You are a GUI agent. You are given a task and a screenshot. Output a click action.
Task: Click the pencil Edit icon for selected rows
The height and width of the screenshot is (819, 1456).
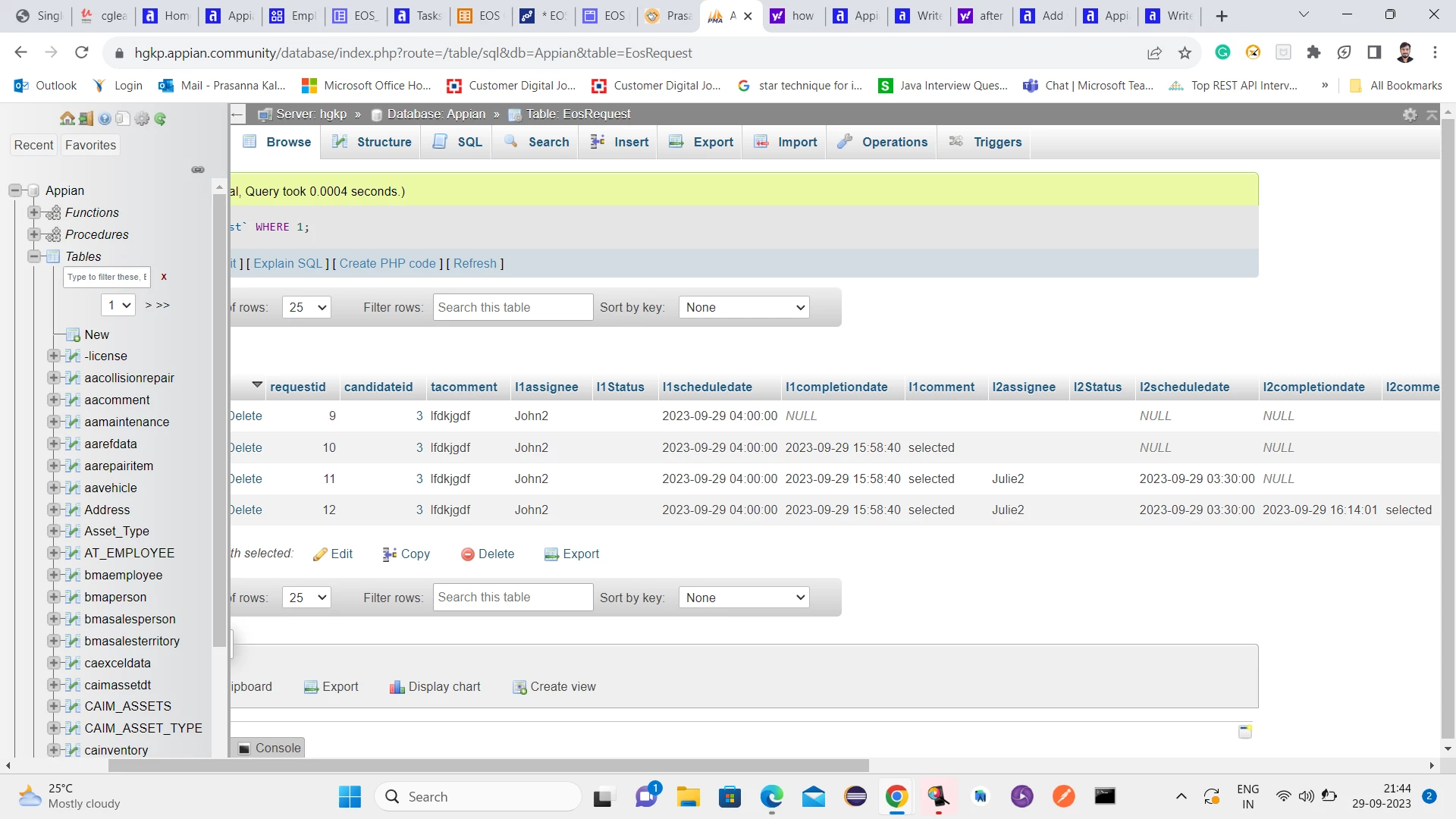[x=320, y=554]
